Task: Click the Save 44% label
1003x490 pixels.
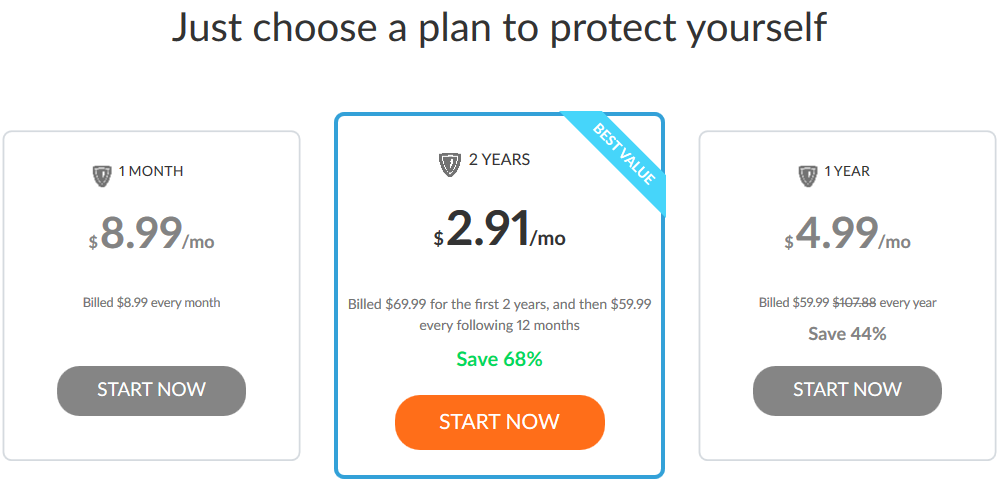Action: click(x=848, y=334)
